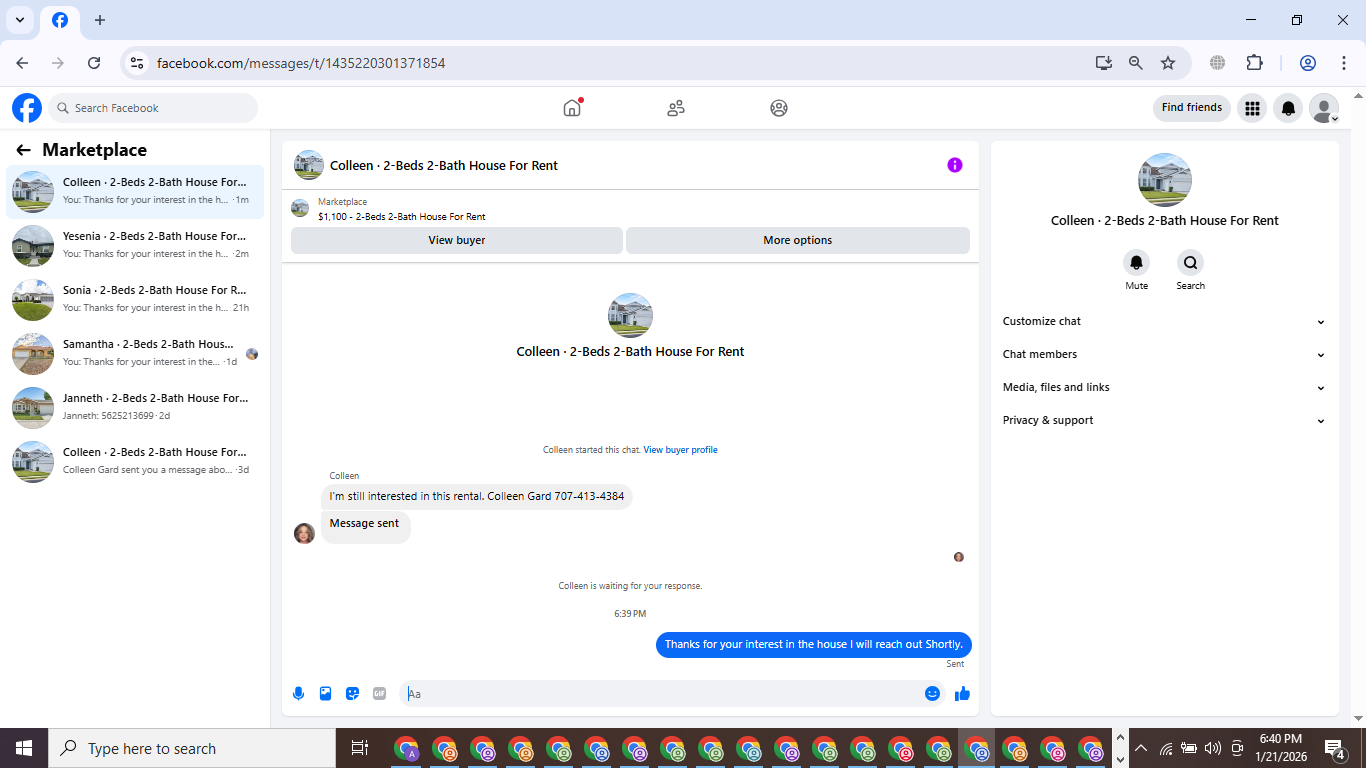The image size is (1366, 768).
Task: Open the Yesenia conversation
Action: point(135,245)
